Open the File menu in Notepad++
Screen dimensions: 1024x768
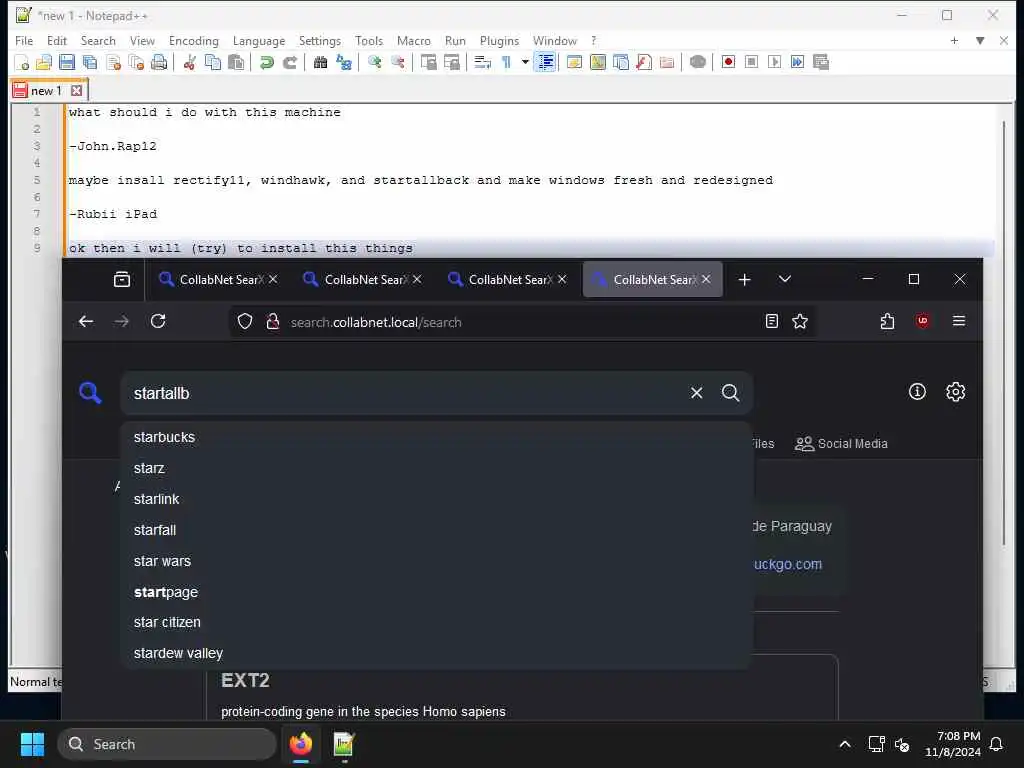[x=24, y=40]
